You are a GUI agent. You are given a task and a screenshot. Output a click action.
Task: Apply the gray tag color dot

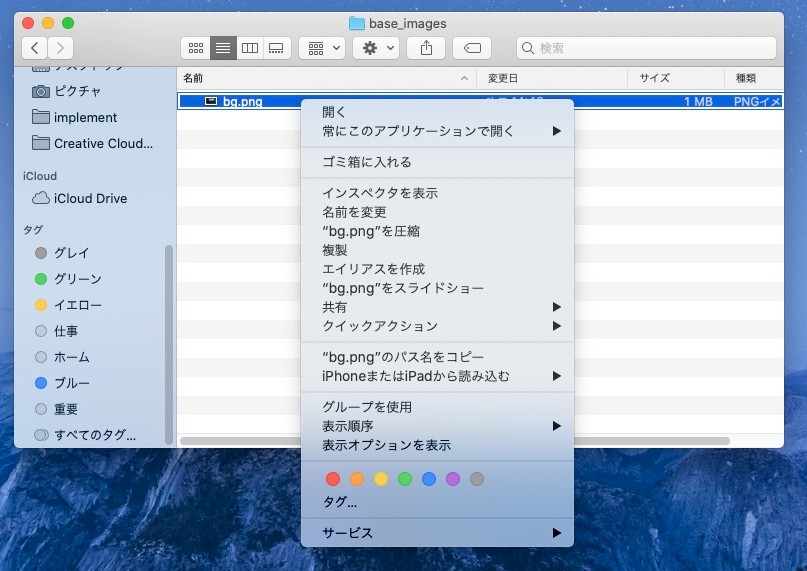(477, 479)
